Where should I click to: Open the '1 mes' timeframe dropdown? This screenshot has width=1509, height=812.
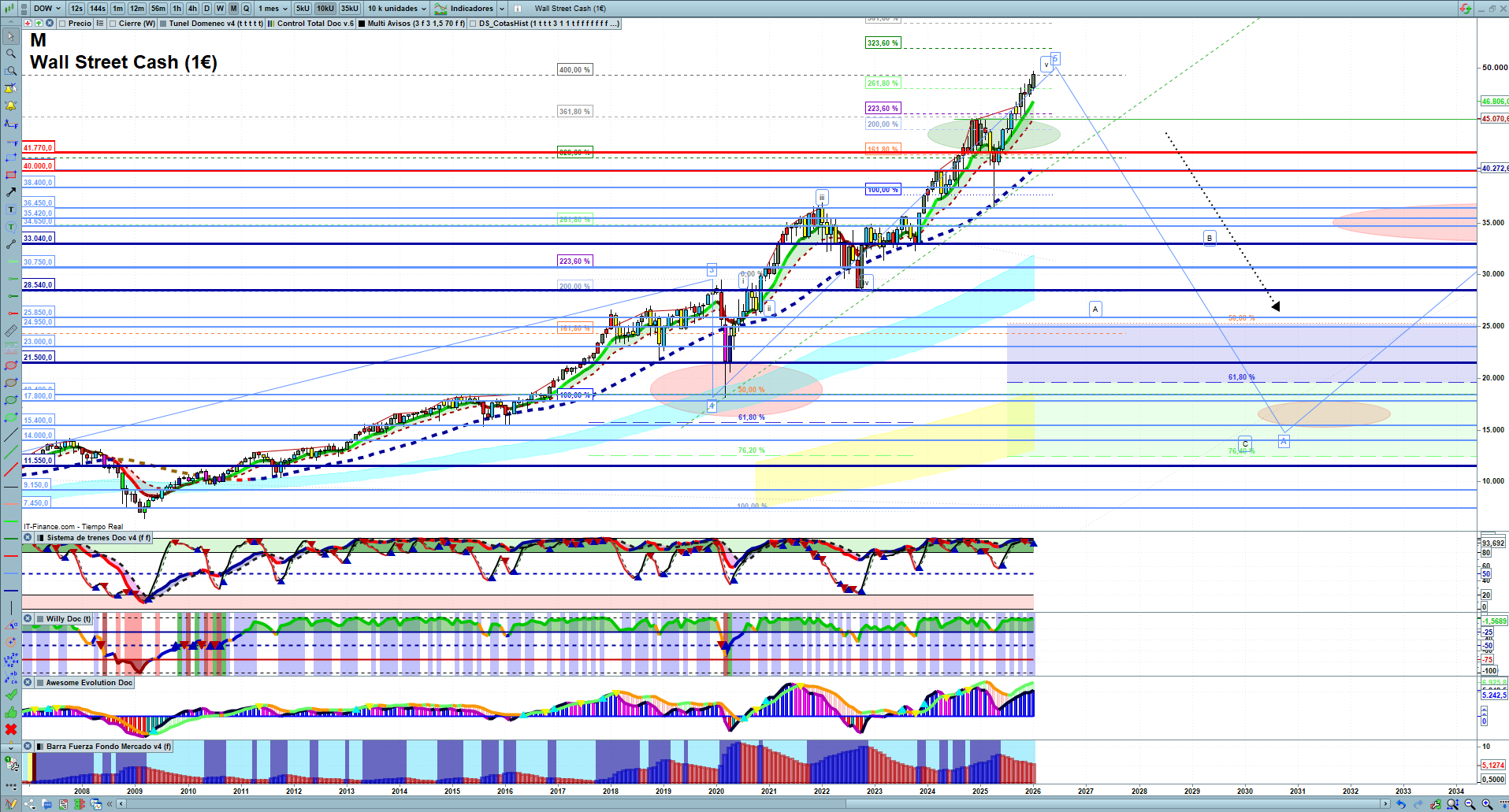coord(273,9)
